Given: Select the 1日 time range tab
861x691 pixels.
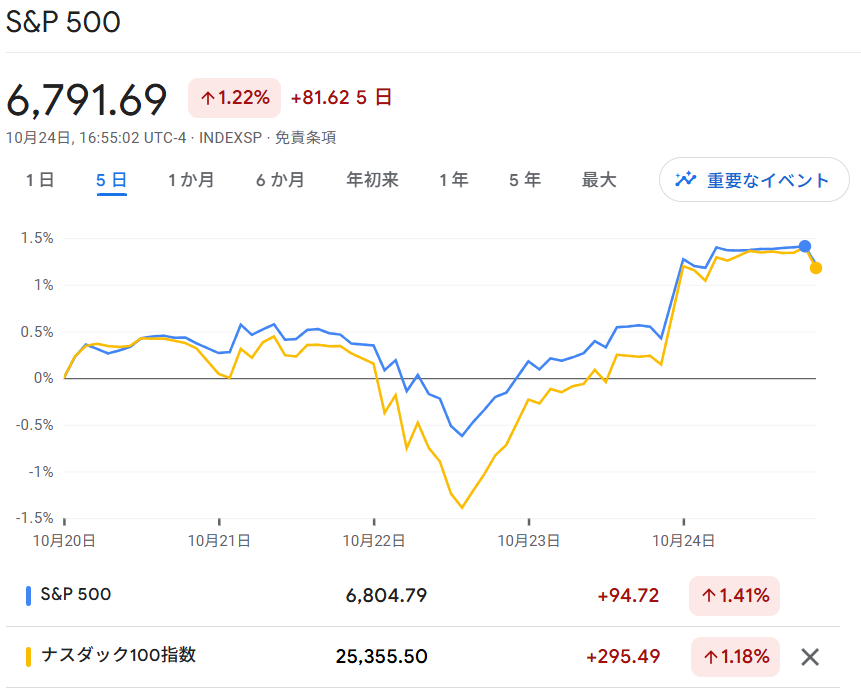Looking at the screenshot, I should click(40, 180).
